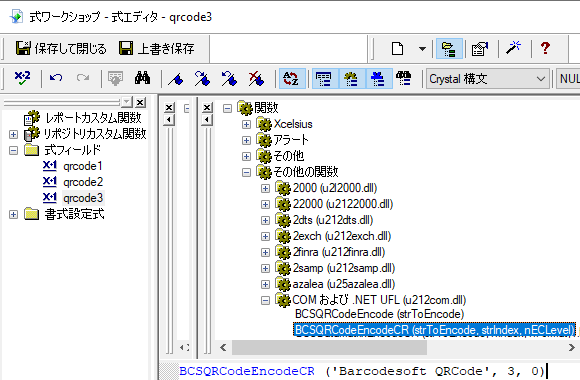Create new formula with the blank page icon
The width and height of the screenshot is (580, 380).
tap(397, 48)
